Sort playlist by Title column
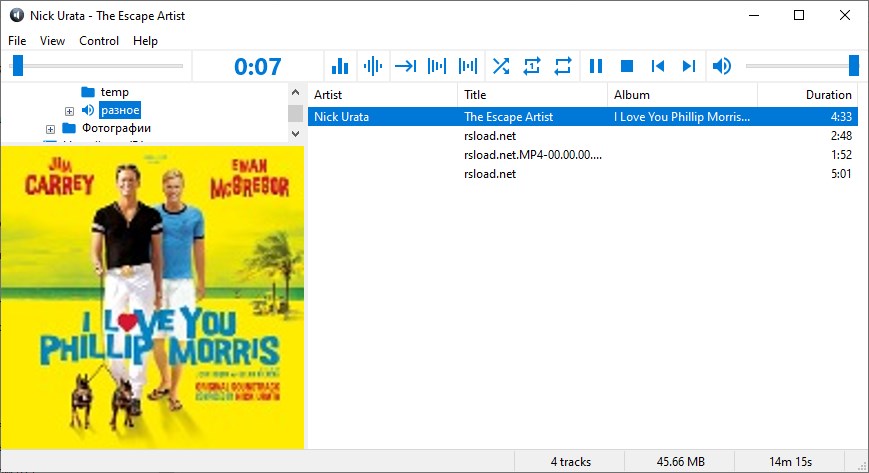 [x=533, y=95]
